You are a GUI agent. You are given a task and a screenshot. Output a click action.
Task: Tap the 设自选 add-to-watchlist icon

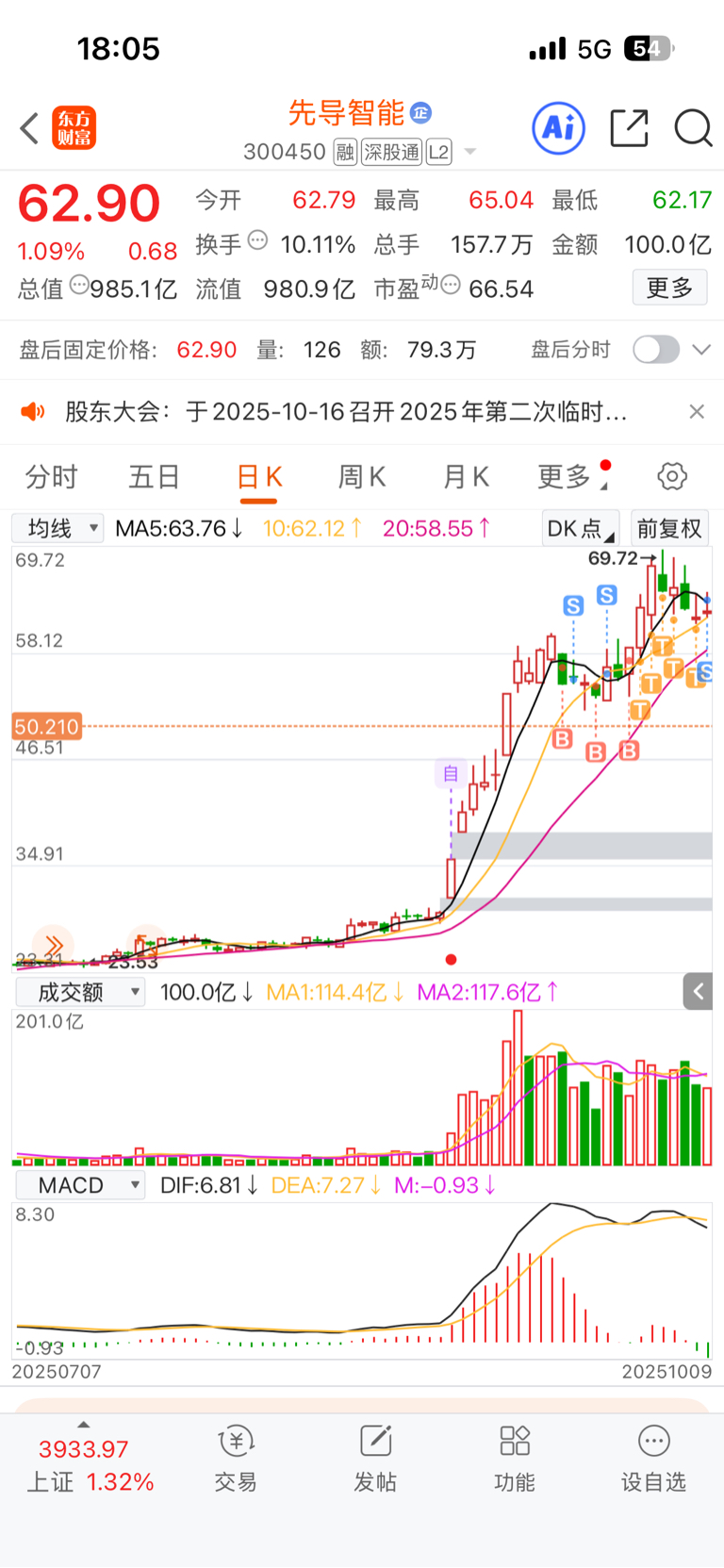tap(653, 1459)
